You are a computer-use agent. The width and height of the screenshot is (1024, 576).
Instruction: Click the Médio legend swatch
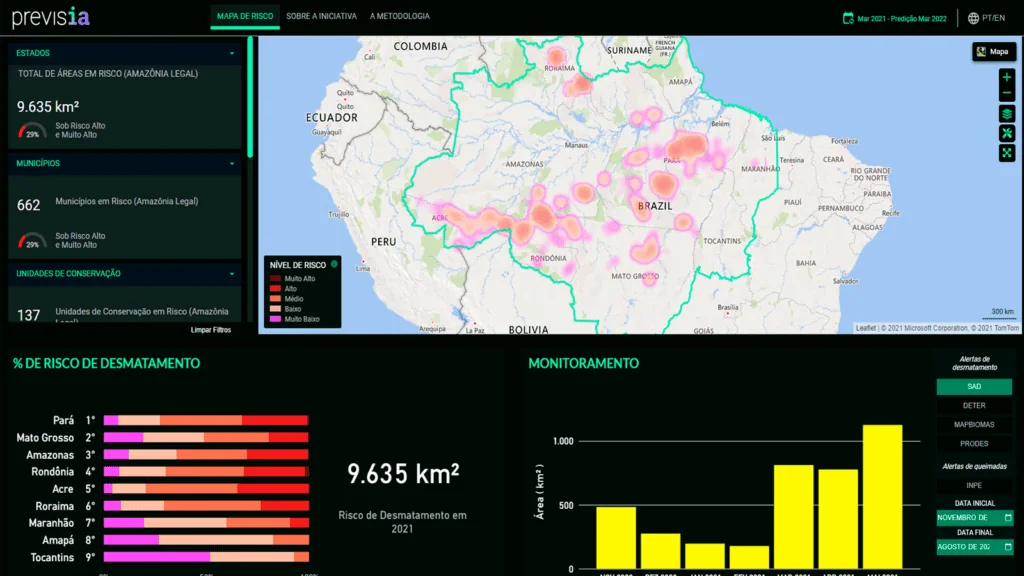pyautogui.click(x=275, y=298)
